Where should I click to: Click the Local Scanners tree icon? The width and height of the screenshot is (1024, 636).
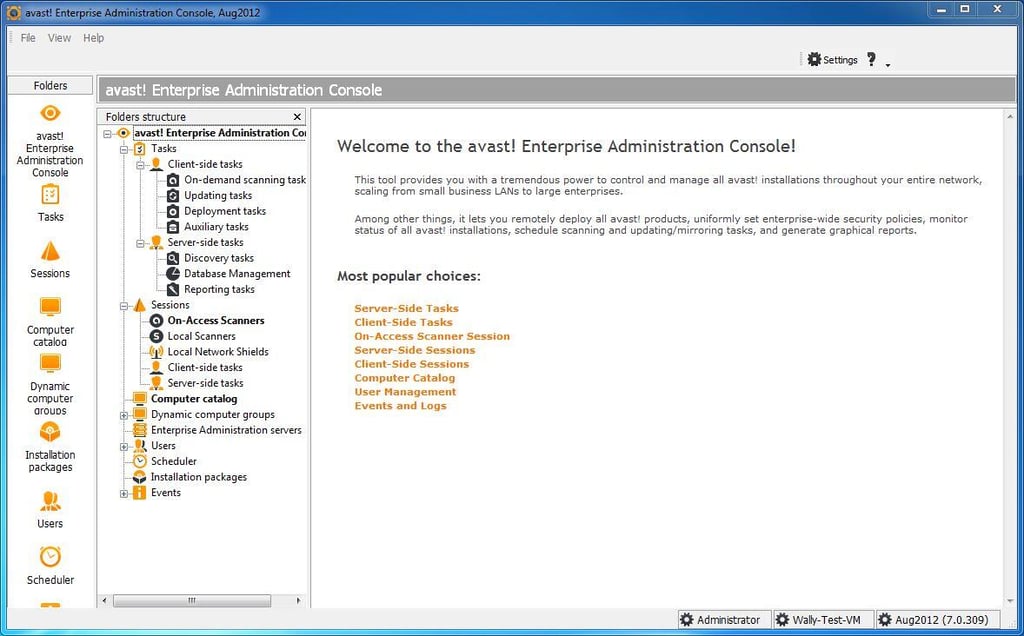156,336
